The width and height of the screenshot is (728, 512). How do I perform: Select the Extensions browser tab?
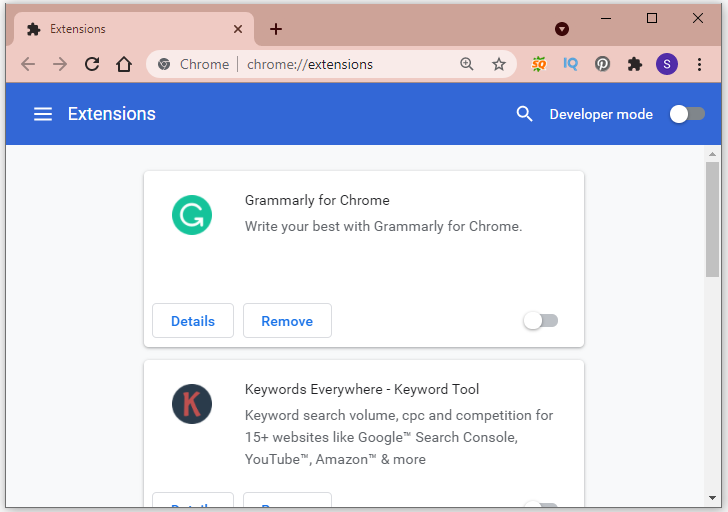click(x=134, y=29)
